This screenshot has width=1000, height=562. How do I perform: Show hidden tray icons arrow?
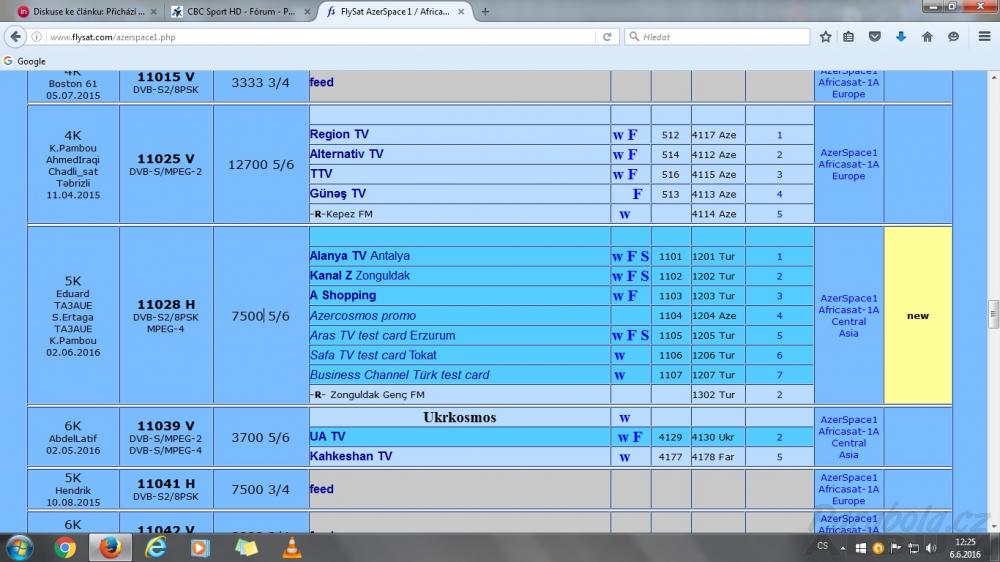click(x=842, y=548)
